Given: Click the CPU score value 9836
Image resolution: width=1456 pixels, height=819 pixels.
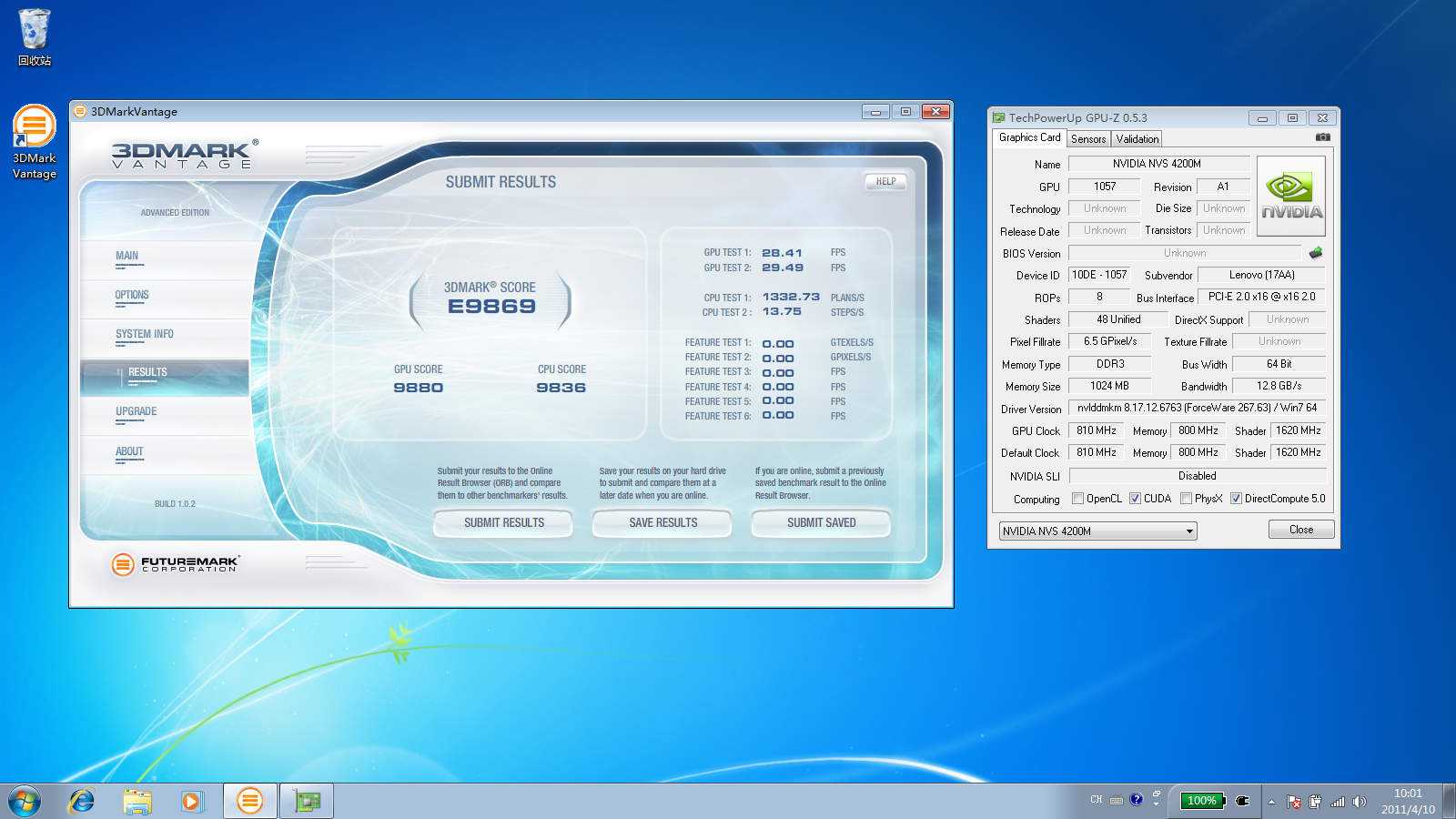Looking at the screenshot, I should click(561, 388).
